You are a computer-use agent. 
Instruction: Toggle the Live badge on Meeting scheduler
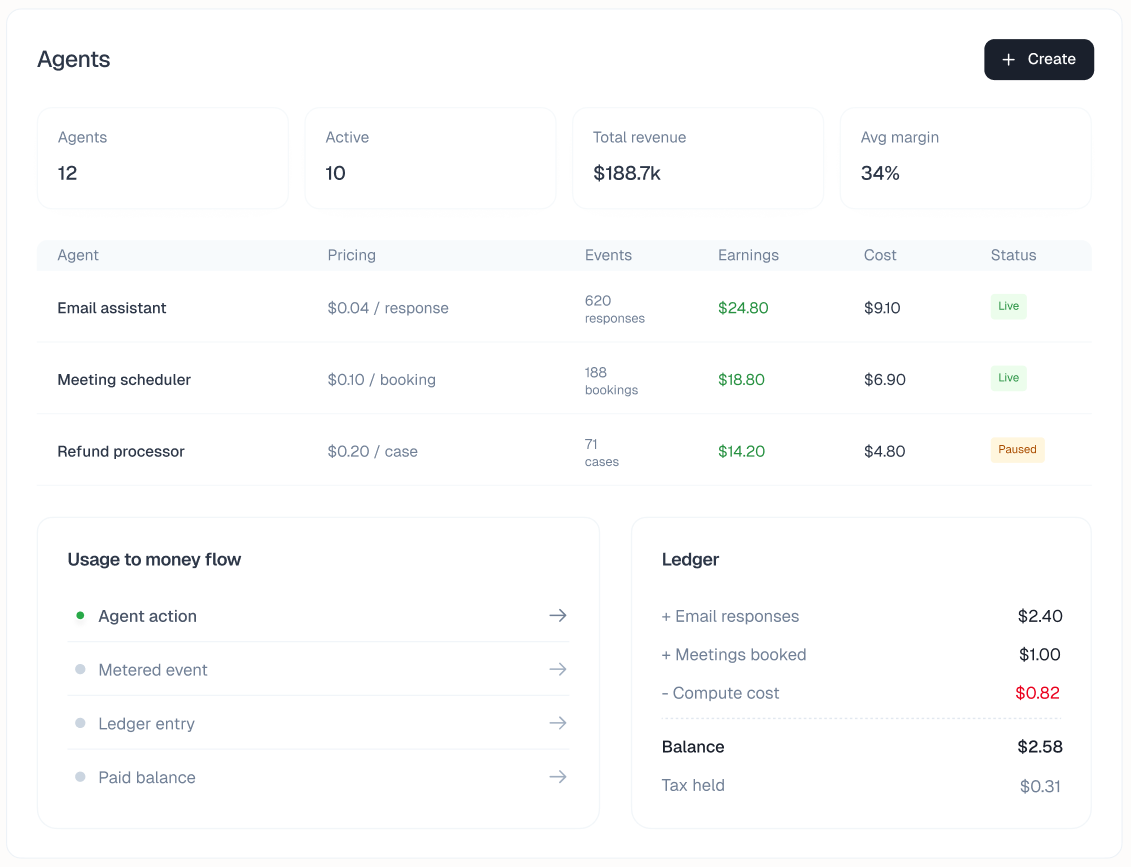coord(1008,378)
